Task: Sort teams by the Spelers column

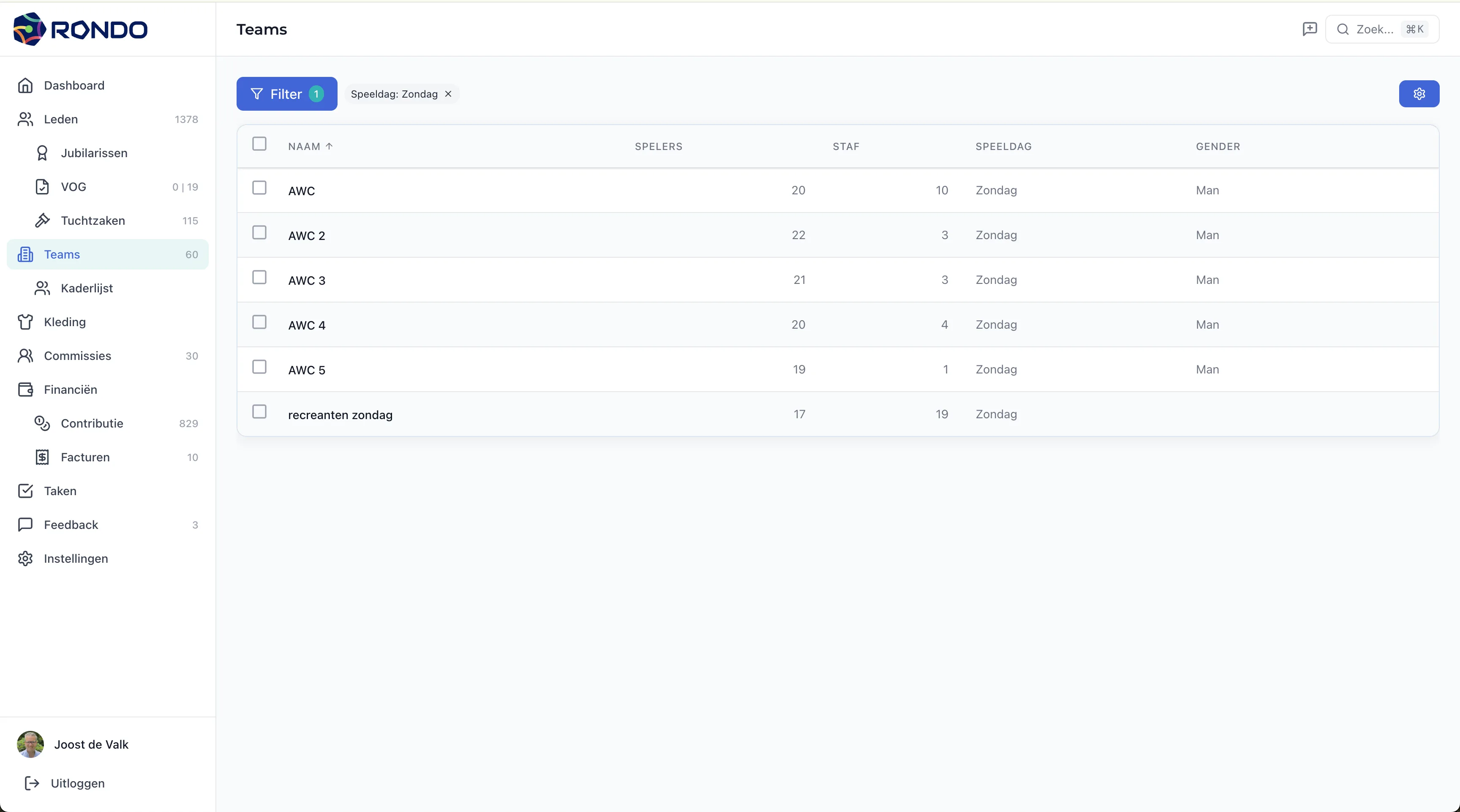Action: coord(658,146)
